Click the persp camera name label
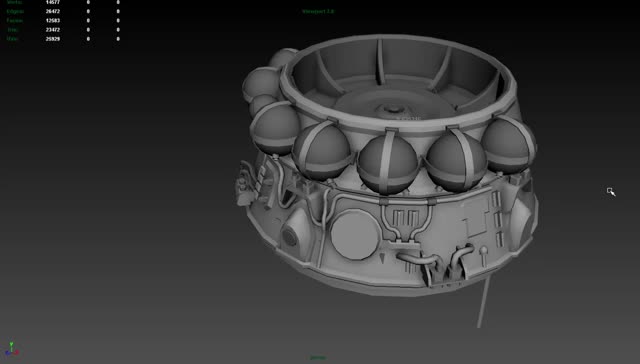Image resolution: width=640 pixels, height=364 pixels. [x=318, y=358]
